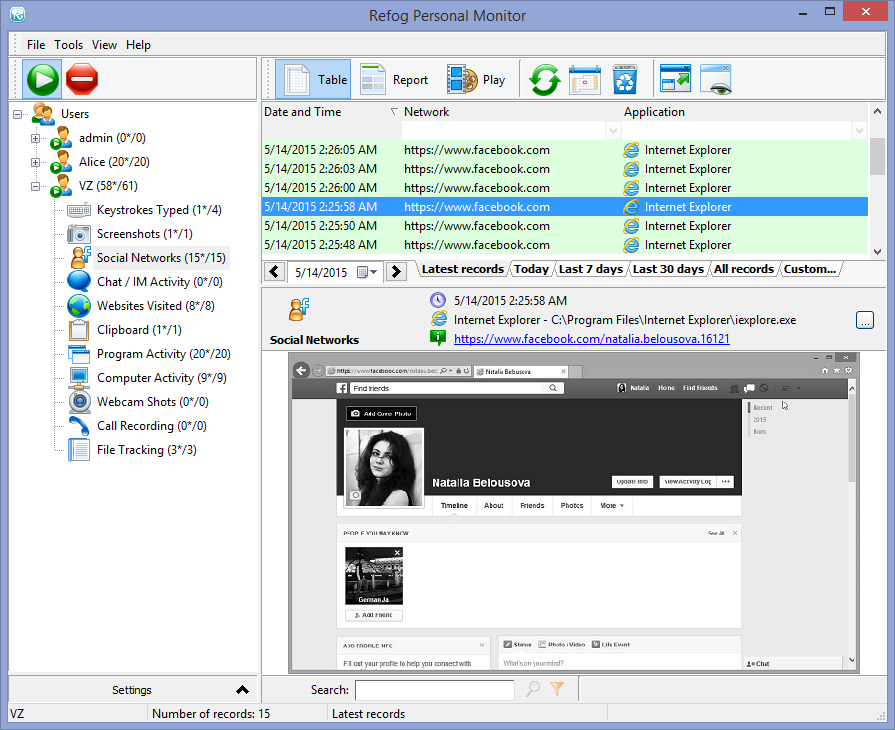Open the Tools menu
Image resolution: width=895 pixels, height=730 pixels.
point(68,44)
